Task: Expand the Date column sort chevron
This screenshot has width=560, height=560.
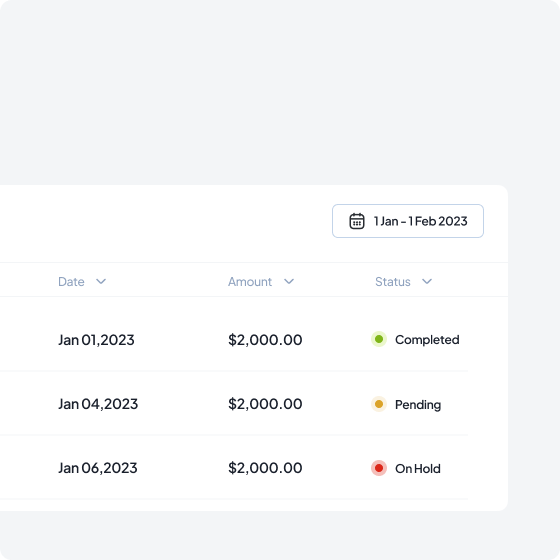Action: 101,281
